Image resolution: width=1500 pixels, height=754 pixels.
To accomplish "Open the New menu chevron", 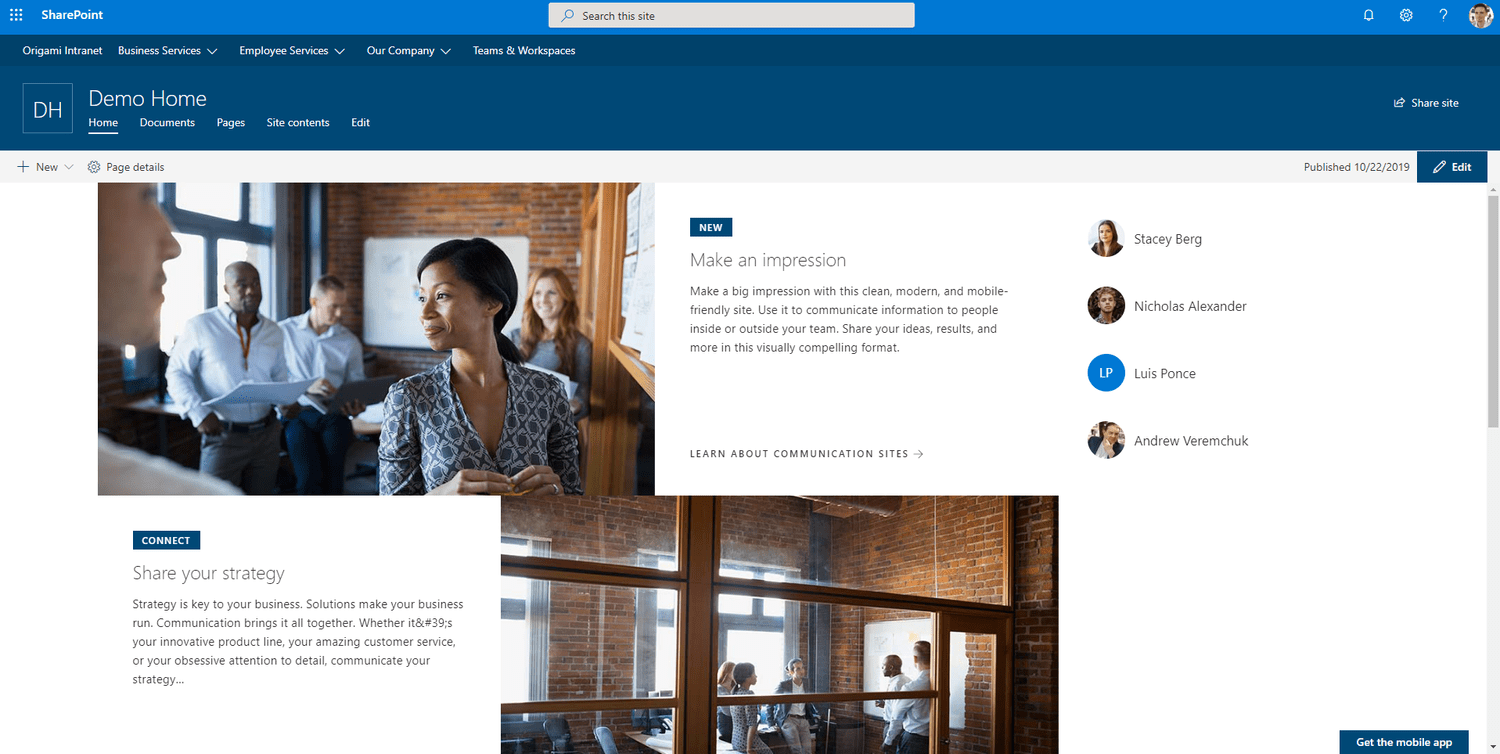I will [70, 167].
